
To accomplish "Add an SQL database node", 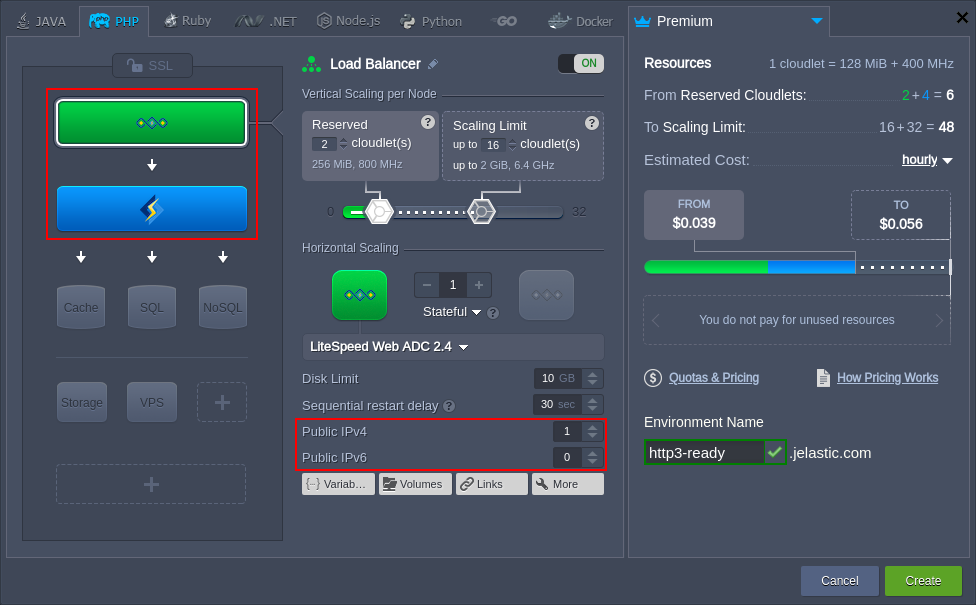I will (x=152, y=307).
